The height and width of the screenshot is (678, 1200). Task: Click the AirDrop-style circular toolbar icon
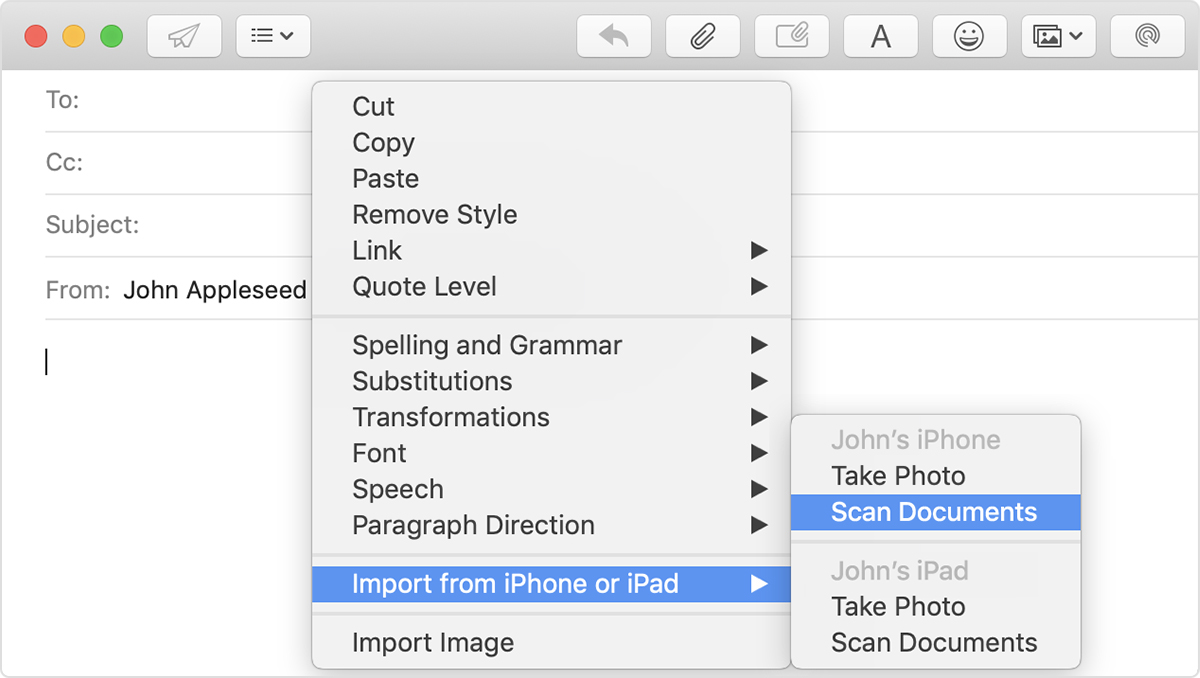[x=1147, y=36]
